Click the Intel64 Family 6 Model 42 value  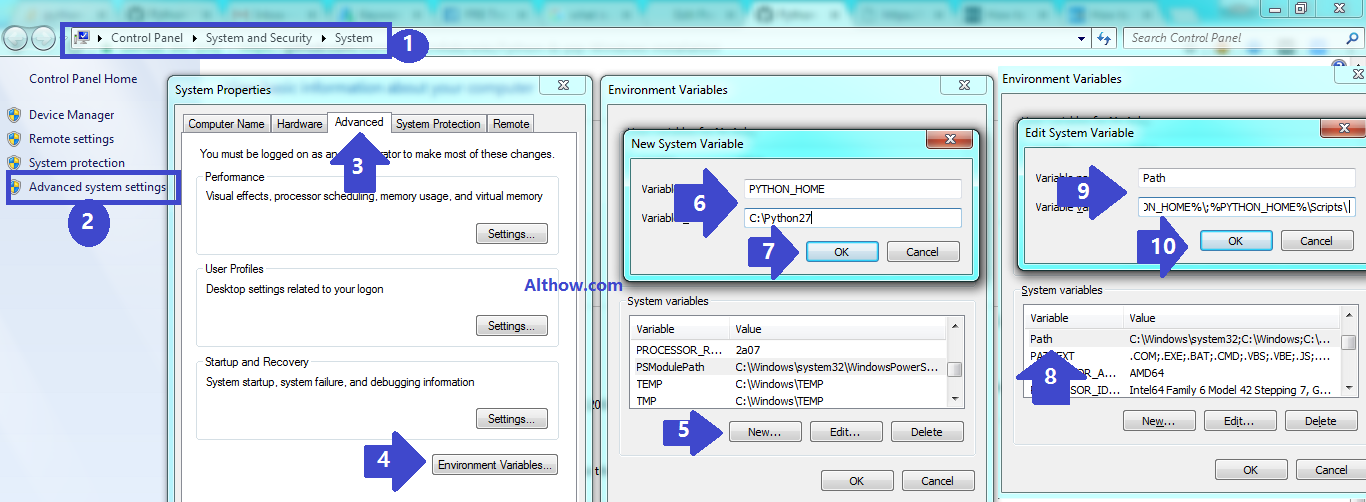(x=1230, y=389)
